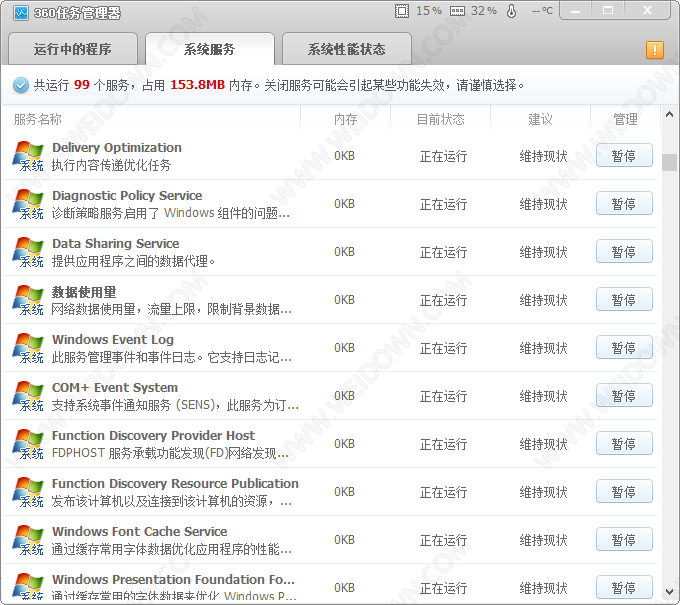
Task: Click the Function Discovery Resource Publication icon
Action: [28, 492]
